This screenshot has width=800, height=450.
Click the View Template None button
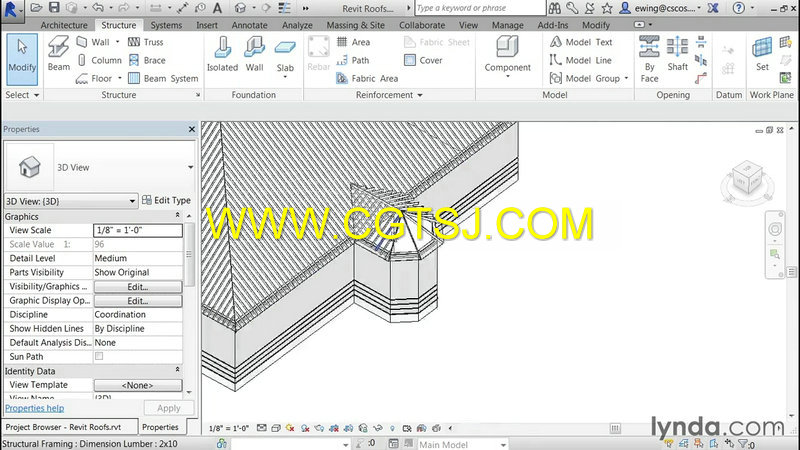pyautogui.click(x=138, y=385)
